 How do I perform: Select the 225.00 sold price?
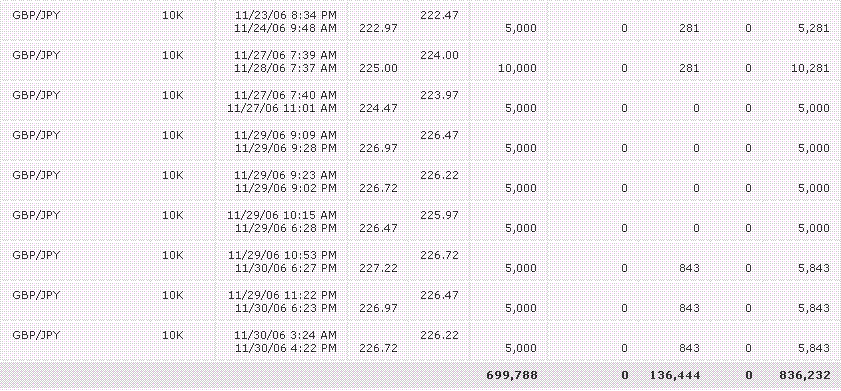(x=379, y=68)
